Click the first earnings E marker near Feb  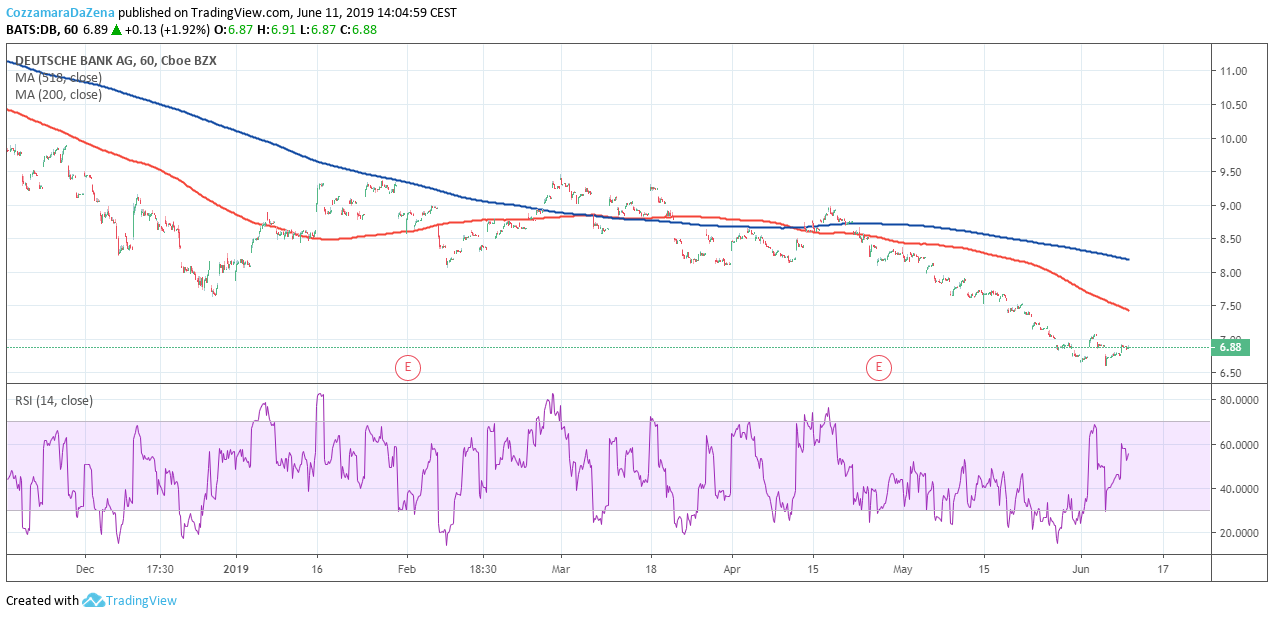[407, 367]
